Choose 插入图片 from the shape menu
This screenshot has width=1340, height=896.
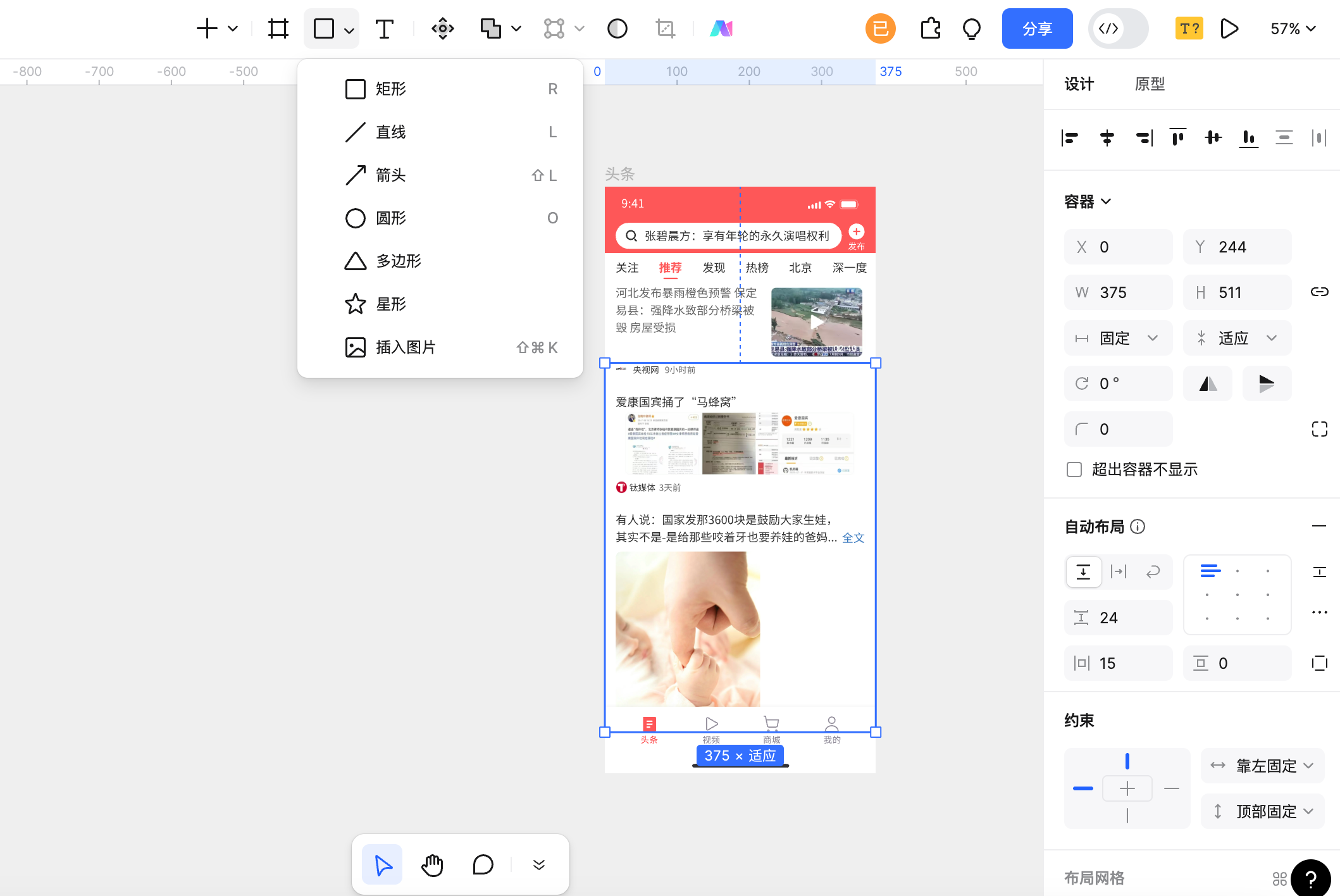click(x=440, y=347)
